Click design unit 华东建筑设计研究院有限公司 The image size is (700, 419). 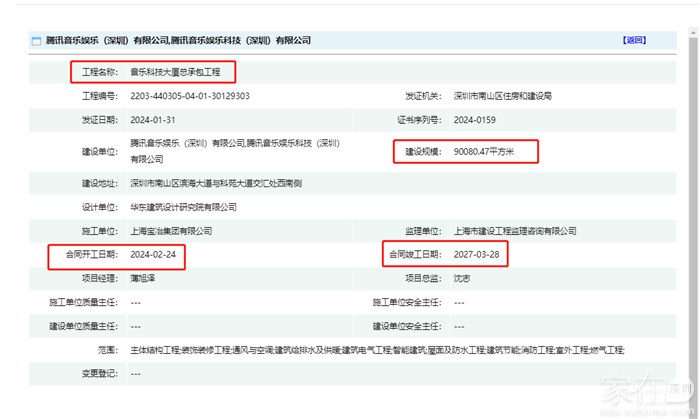tap(183, 207)
